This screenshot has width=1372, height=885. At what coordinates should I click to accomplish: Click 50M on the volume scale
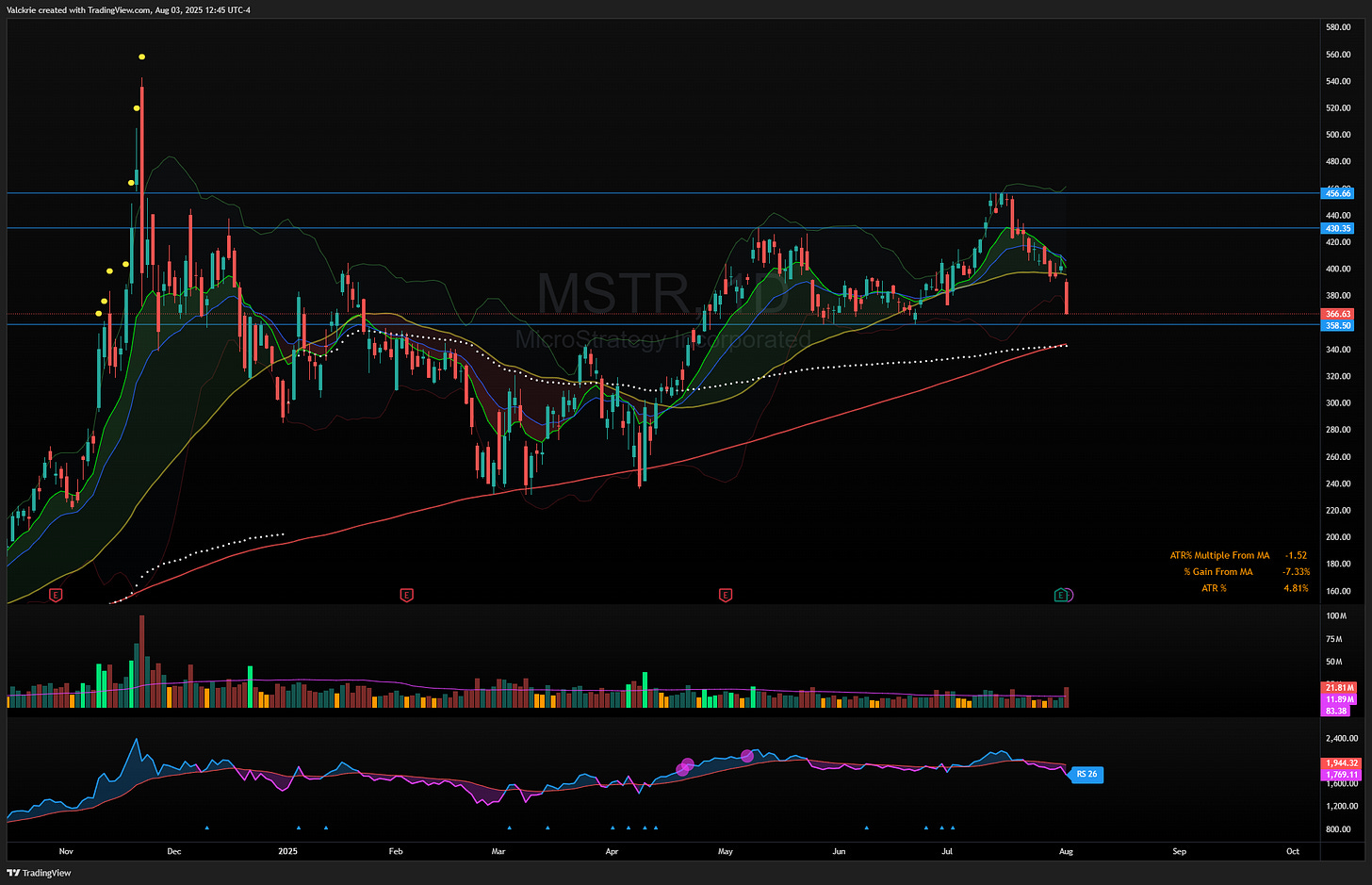(1334, 662)
